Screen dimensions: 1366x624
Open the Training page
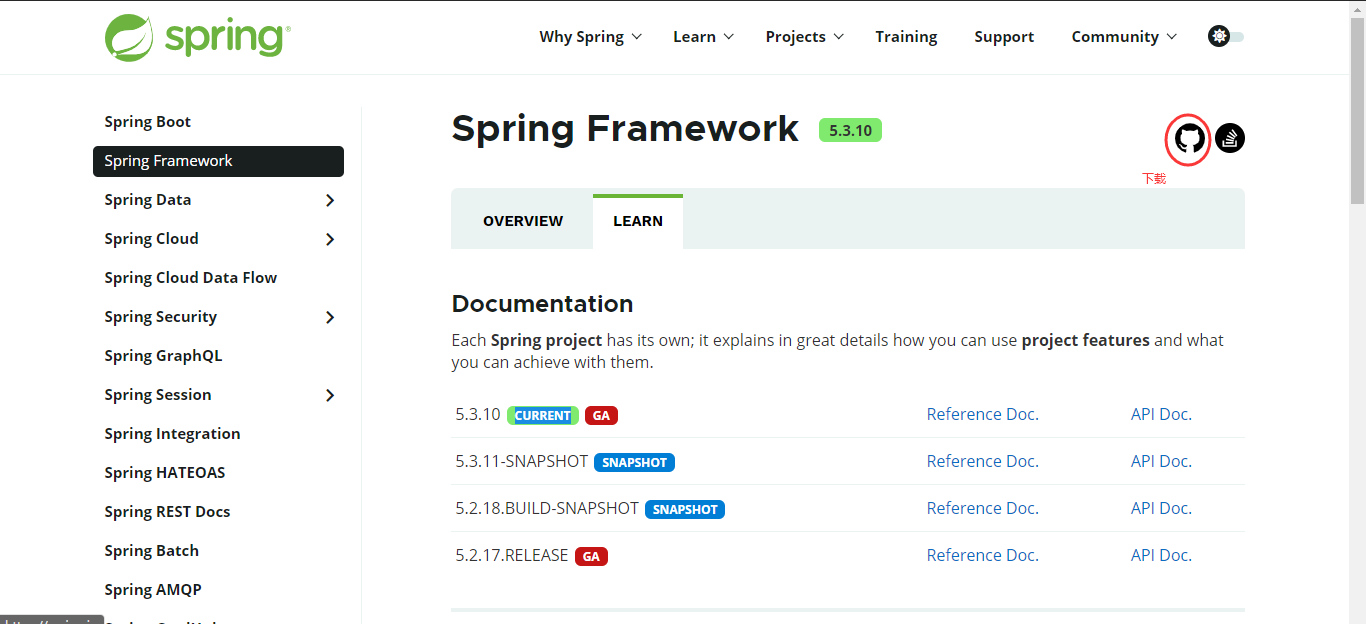point(906,37)
